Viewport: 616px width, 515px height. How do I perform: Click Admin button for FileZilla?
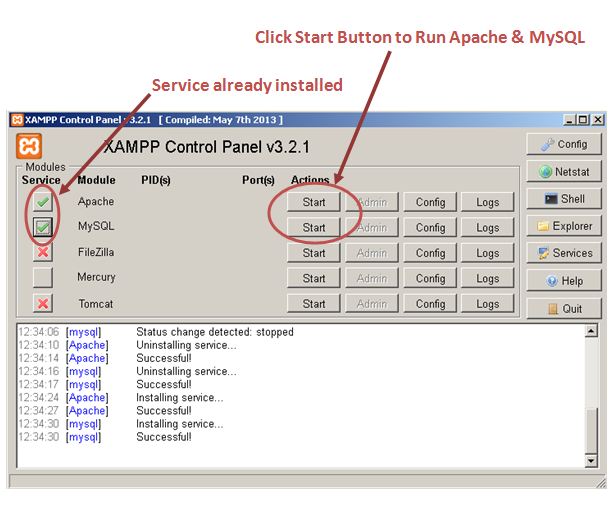pyautogui.click(x=372, y=253)
